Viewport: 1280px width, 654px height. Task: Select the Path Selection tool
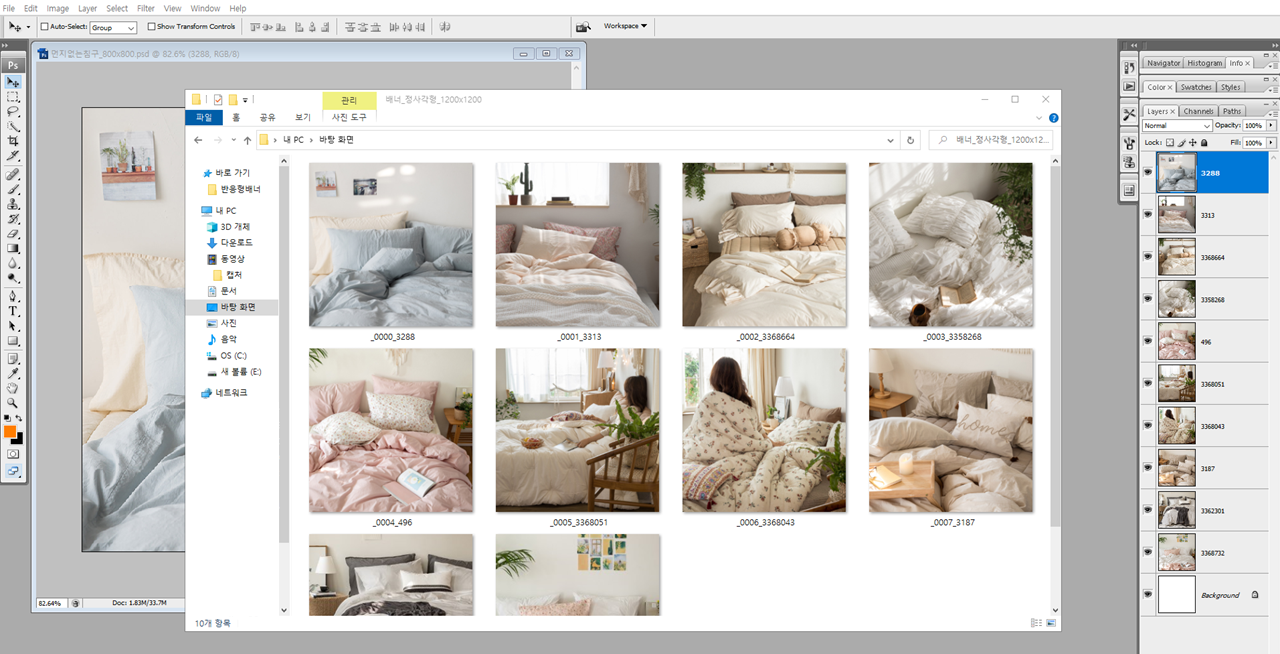point(14,326)
